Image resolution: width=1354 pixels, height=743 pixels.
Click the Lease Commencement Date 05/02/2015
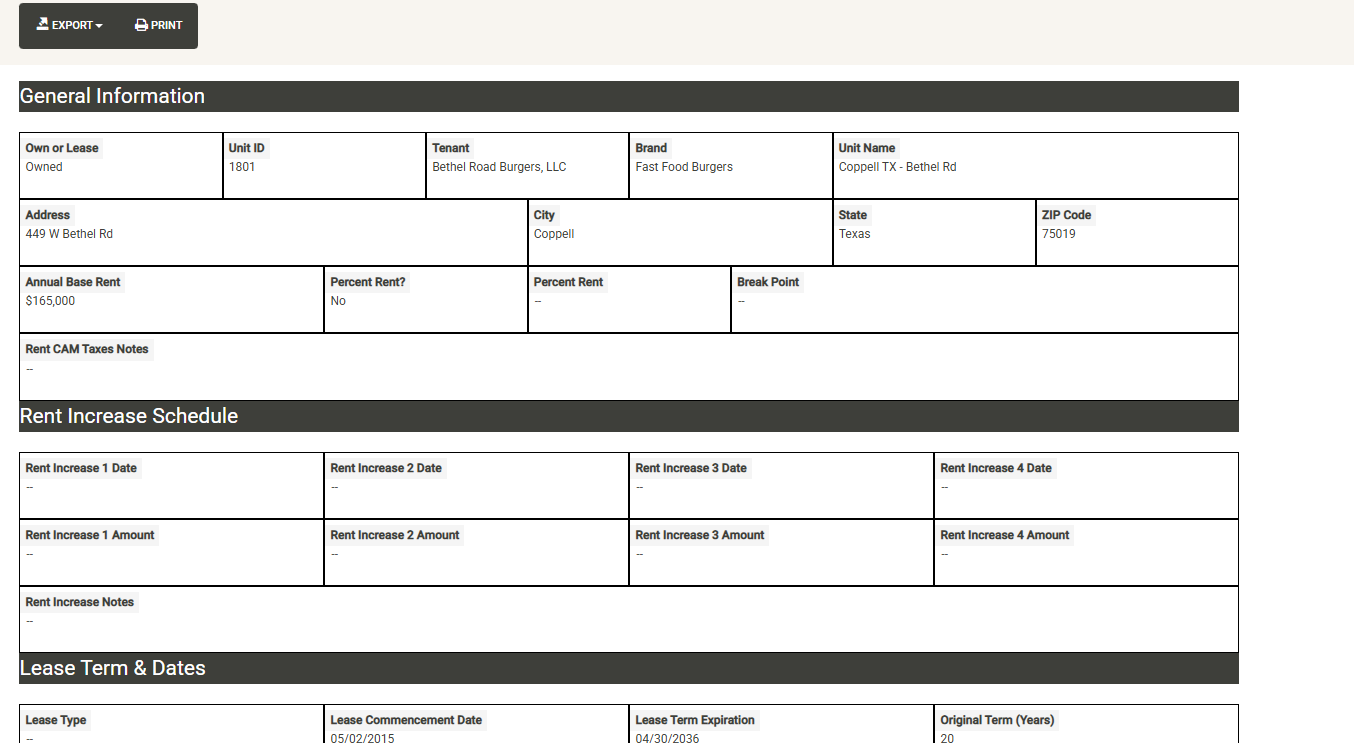tap(362, 738)
